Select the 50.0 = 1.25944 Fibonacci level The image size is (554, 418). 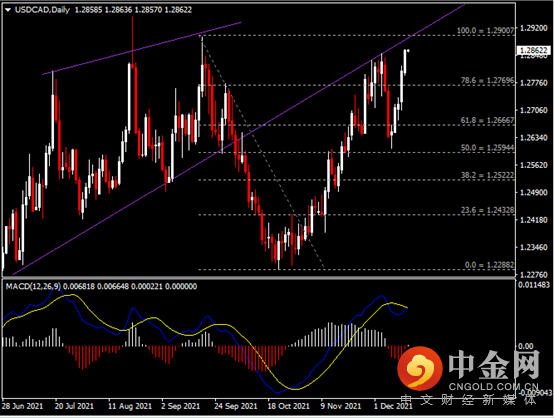click(x=488, y=148)
